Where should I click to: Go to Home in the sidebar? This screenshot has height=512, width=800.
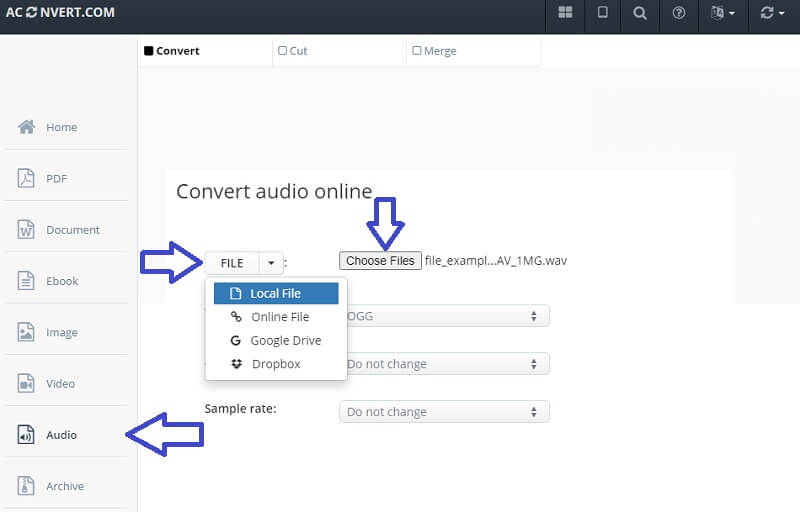click(61, 127)
